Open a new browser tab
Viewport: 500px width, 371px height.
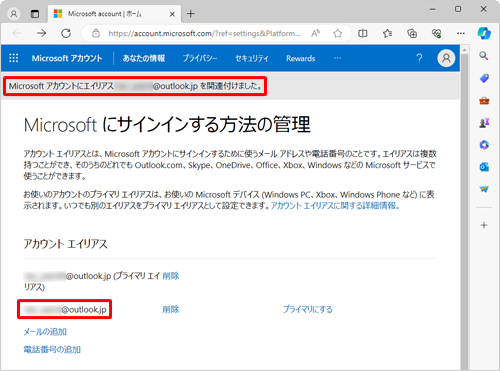pyautogui.click(x=191, y=14)
